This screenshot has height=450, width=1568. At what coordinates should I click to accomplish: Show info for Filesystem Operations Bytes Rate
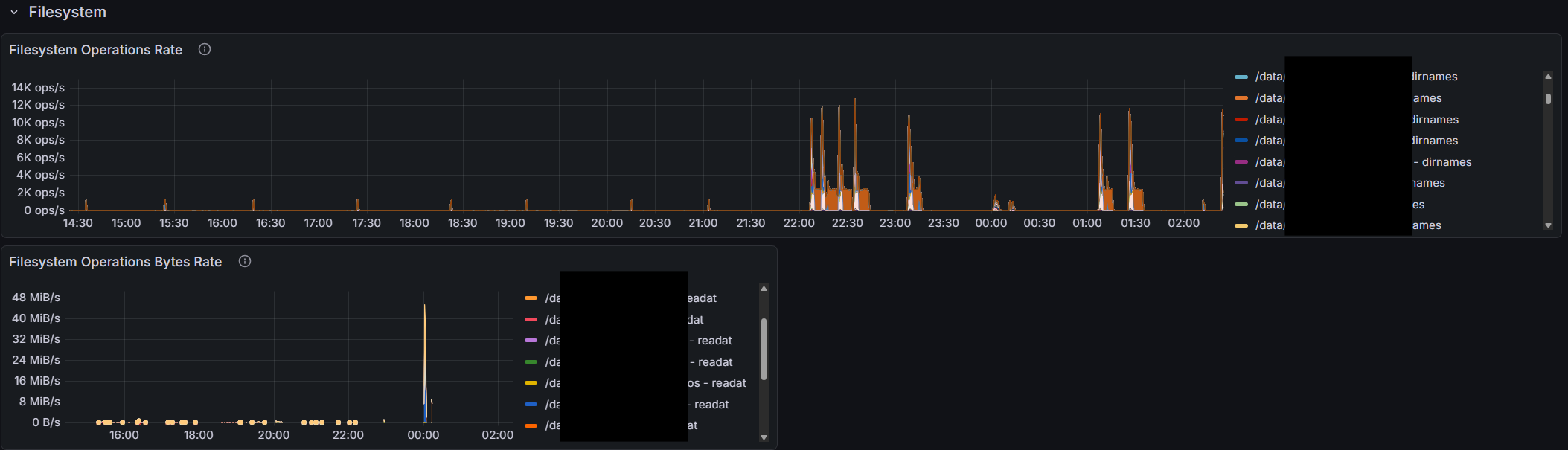(x=244, y=261)
